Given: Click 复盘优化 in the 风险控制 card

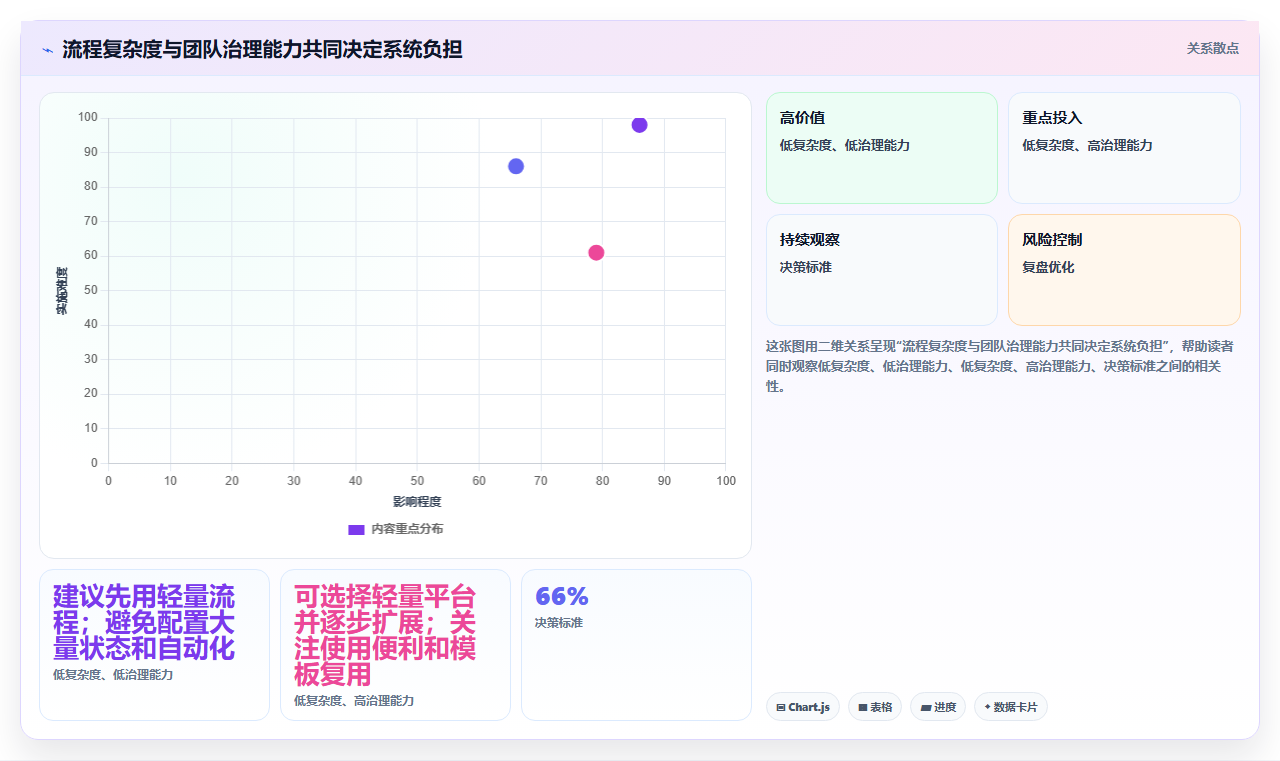Looking at the screenshot, I should [1048, 267].
